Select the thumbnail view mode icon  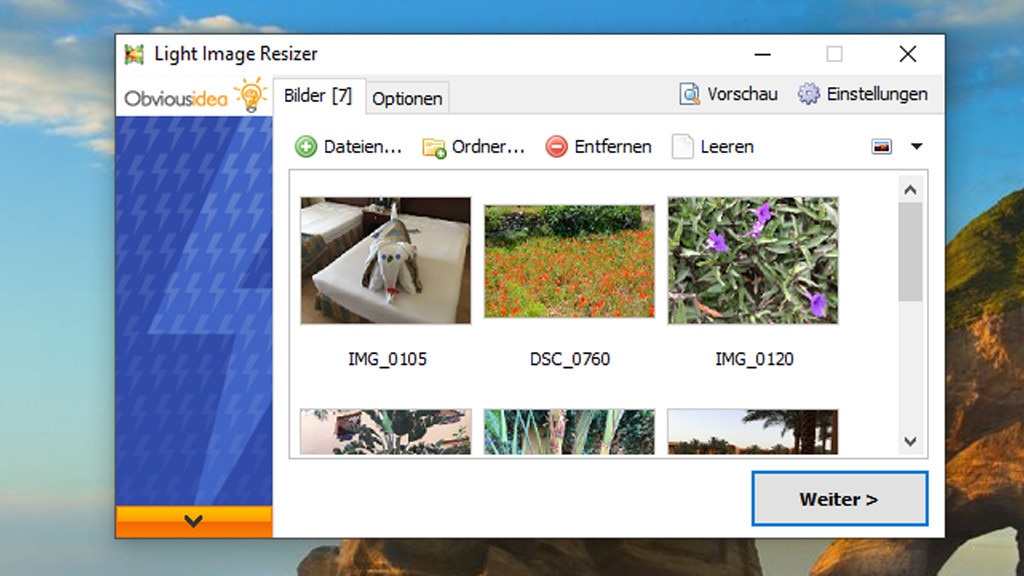pos(881,146)
